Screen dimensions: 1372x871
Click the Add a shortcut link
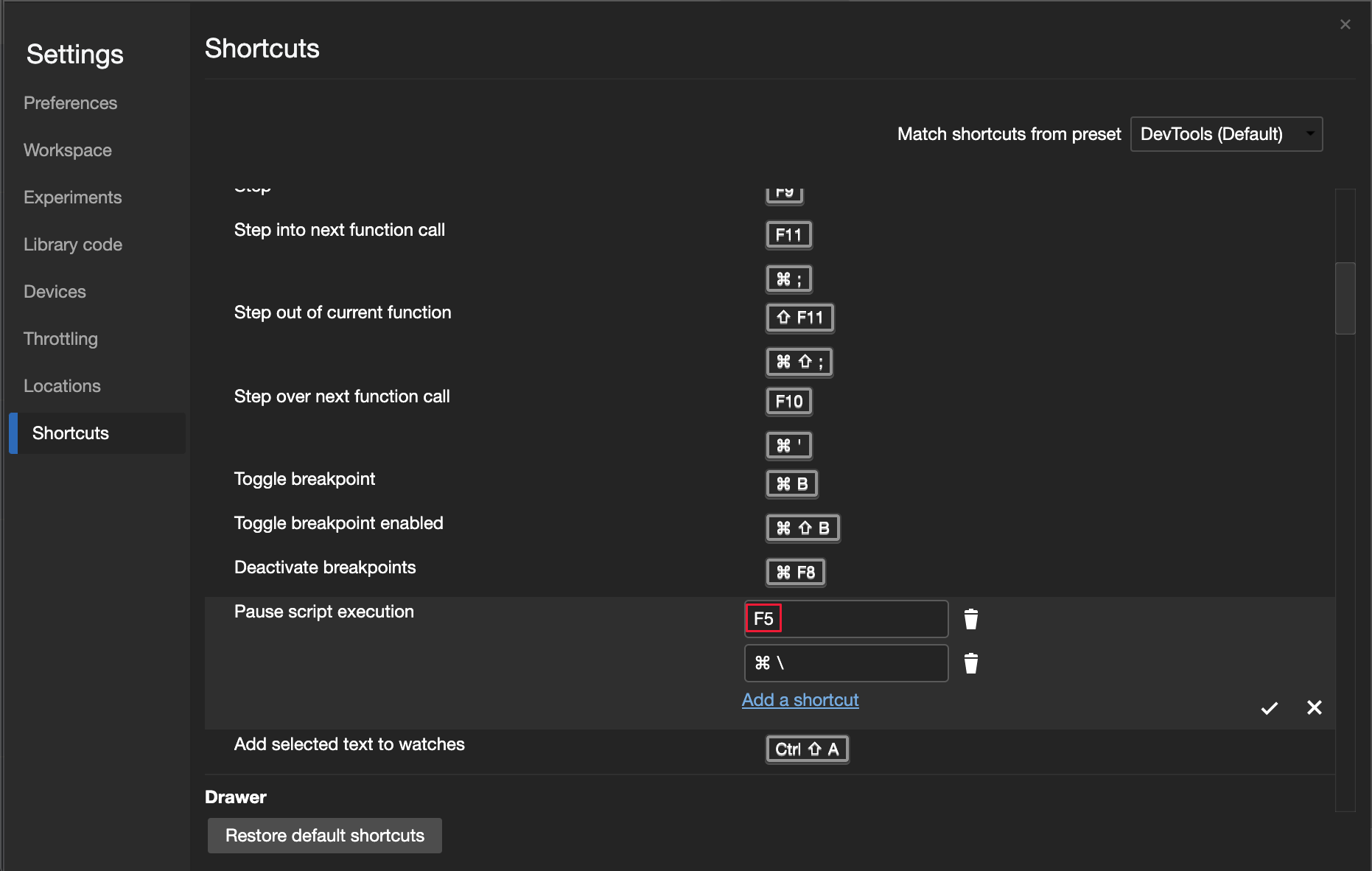(x=800, y=700)
